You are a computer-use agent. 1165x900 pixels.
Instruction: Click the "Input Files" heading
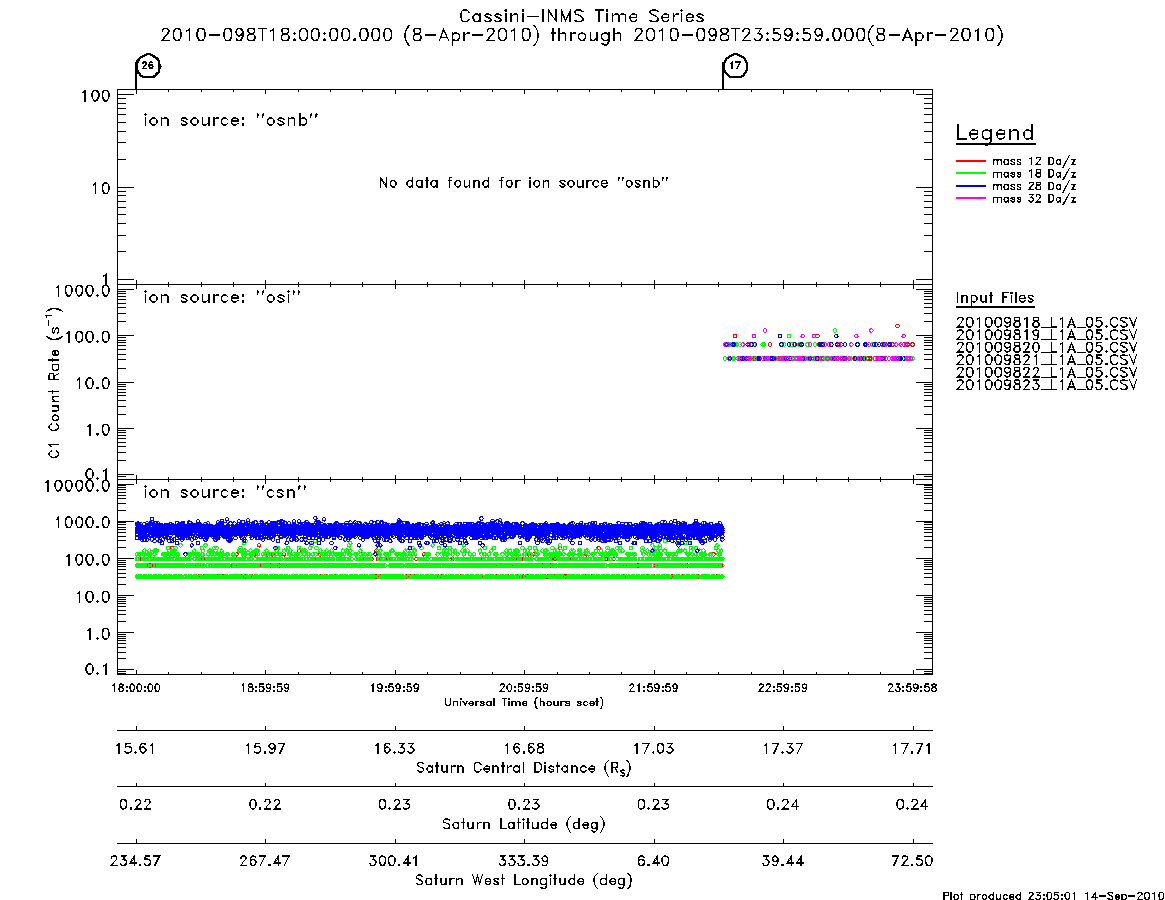[x=995, y=298]
